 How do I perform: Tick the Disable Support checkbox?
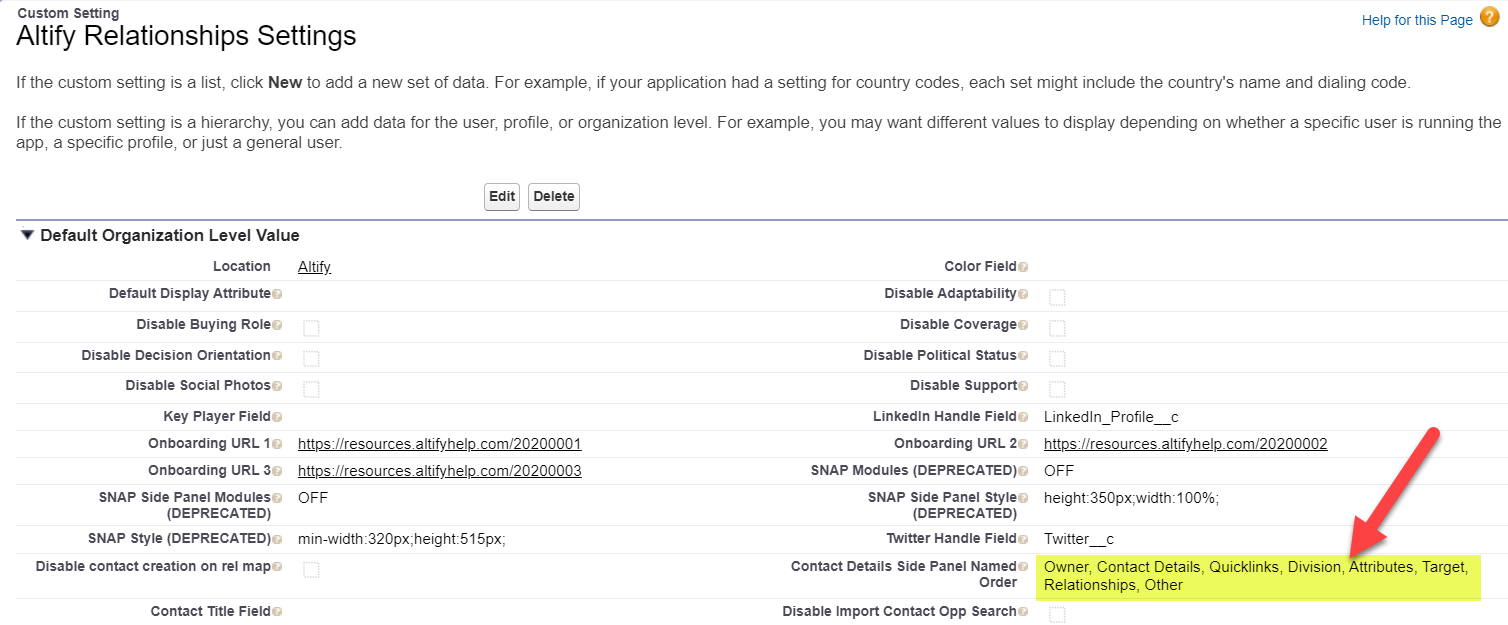[1057, 389]
